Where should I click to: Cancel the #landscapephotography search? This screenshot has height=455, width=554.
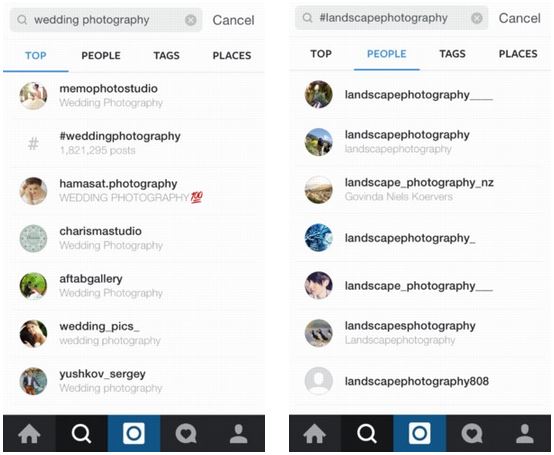click(x=519, y=18)
